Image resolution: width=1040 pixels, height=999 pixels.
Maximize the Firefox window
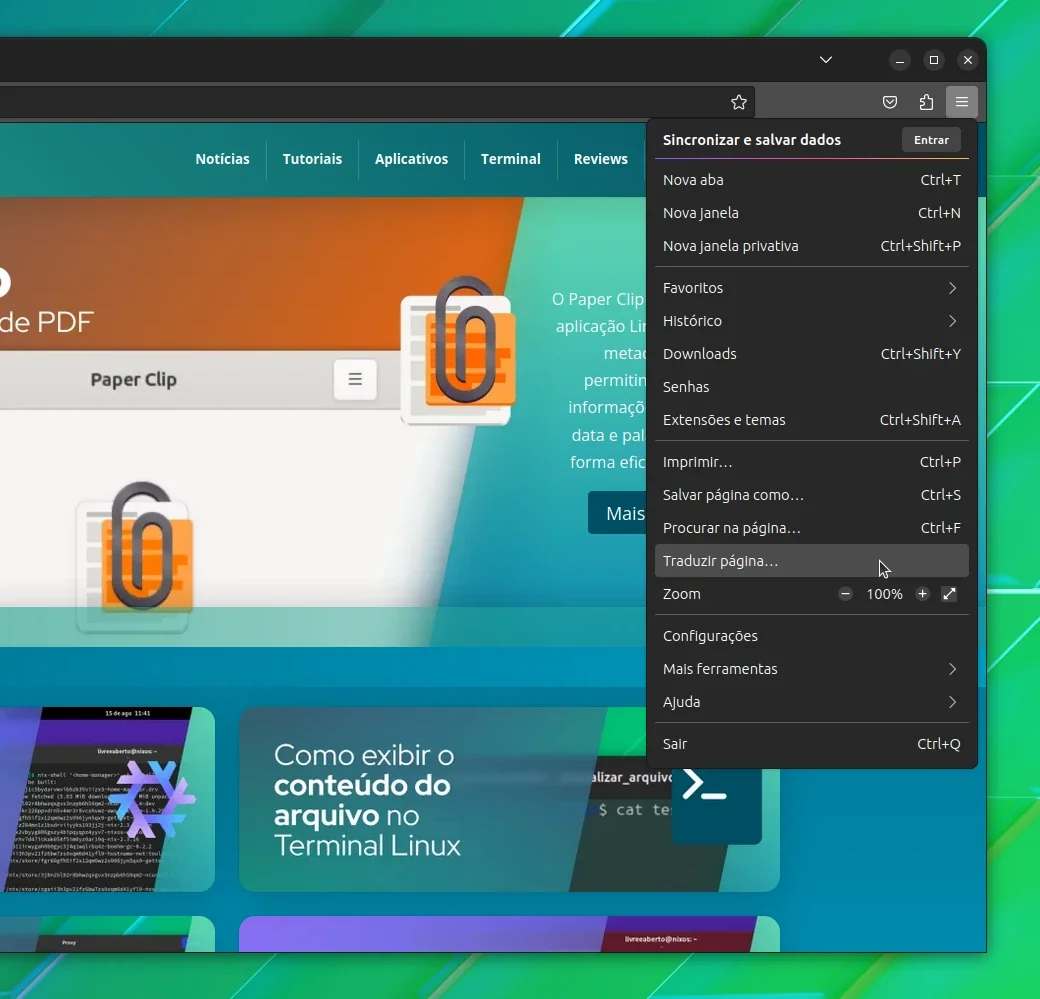click(934, 60)
